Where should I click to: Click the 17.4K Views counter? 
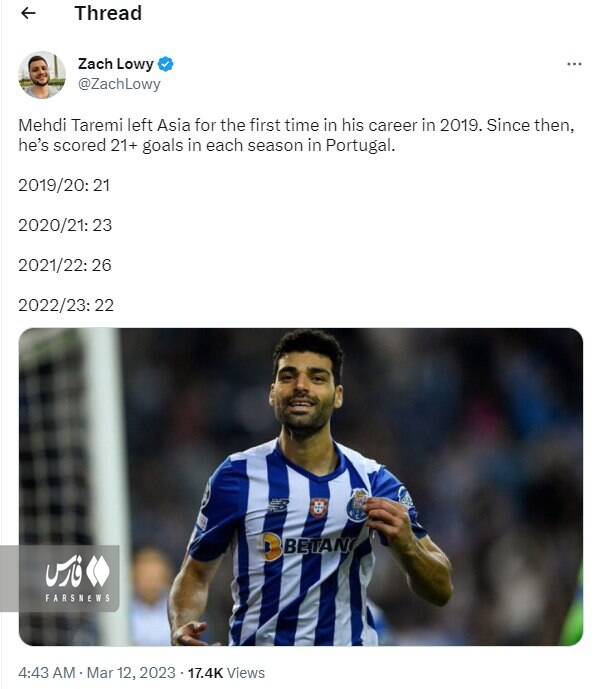226,673
